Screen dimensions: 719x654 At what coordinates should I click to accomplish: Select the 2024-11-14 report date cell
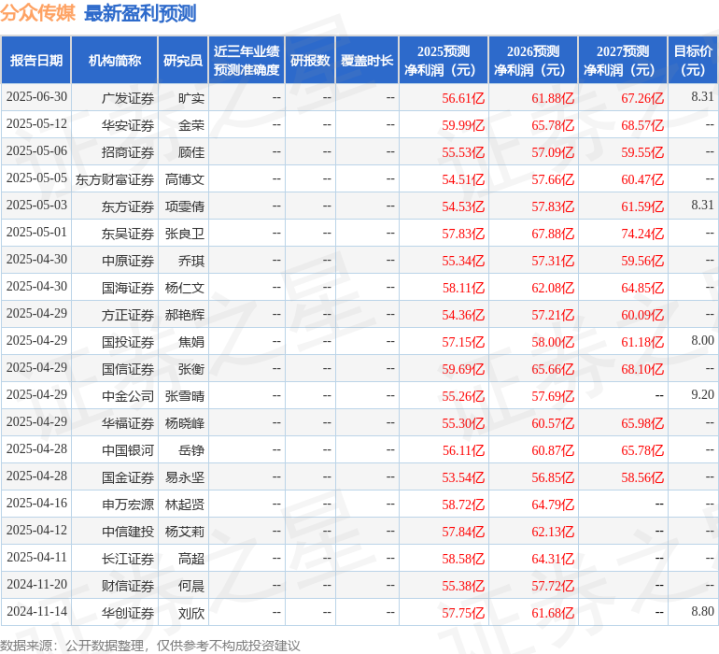pyautogui.click(x=36, y=612)
